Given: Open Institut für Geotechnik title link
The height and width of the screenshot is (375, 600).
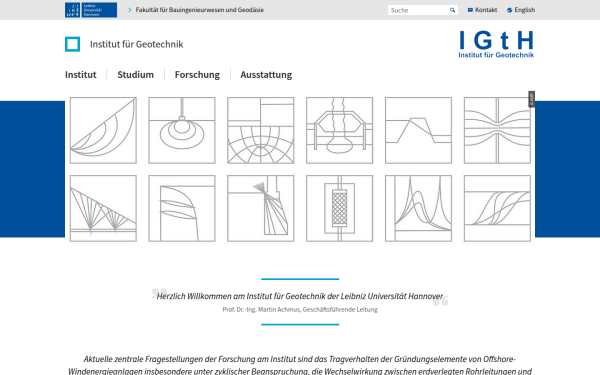Looking at the screenshot, I should [x=137, y=44].
